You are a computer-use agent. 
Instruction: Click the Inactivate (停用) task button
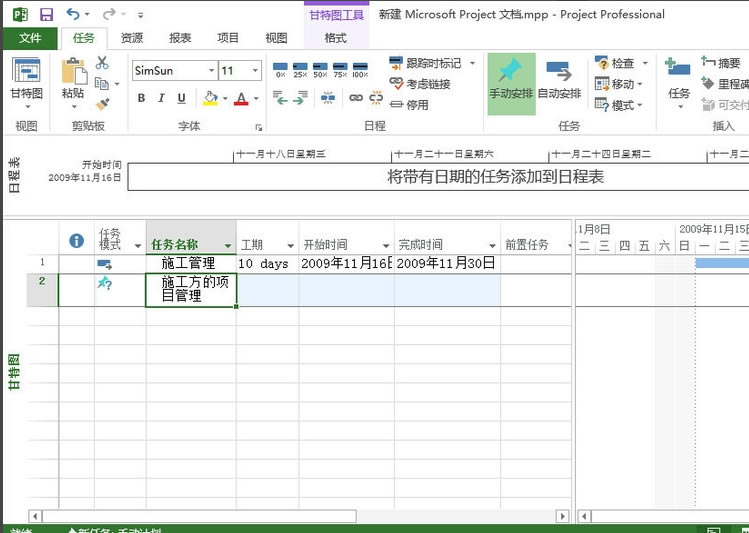pyautogui.click(x=410, y=104)
